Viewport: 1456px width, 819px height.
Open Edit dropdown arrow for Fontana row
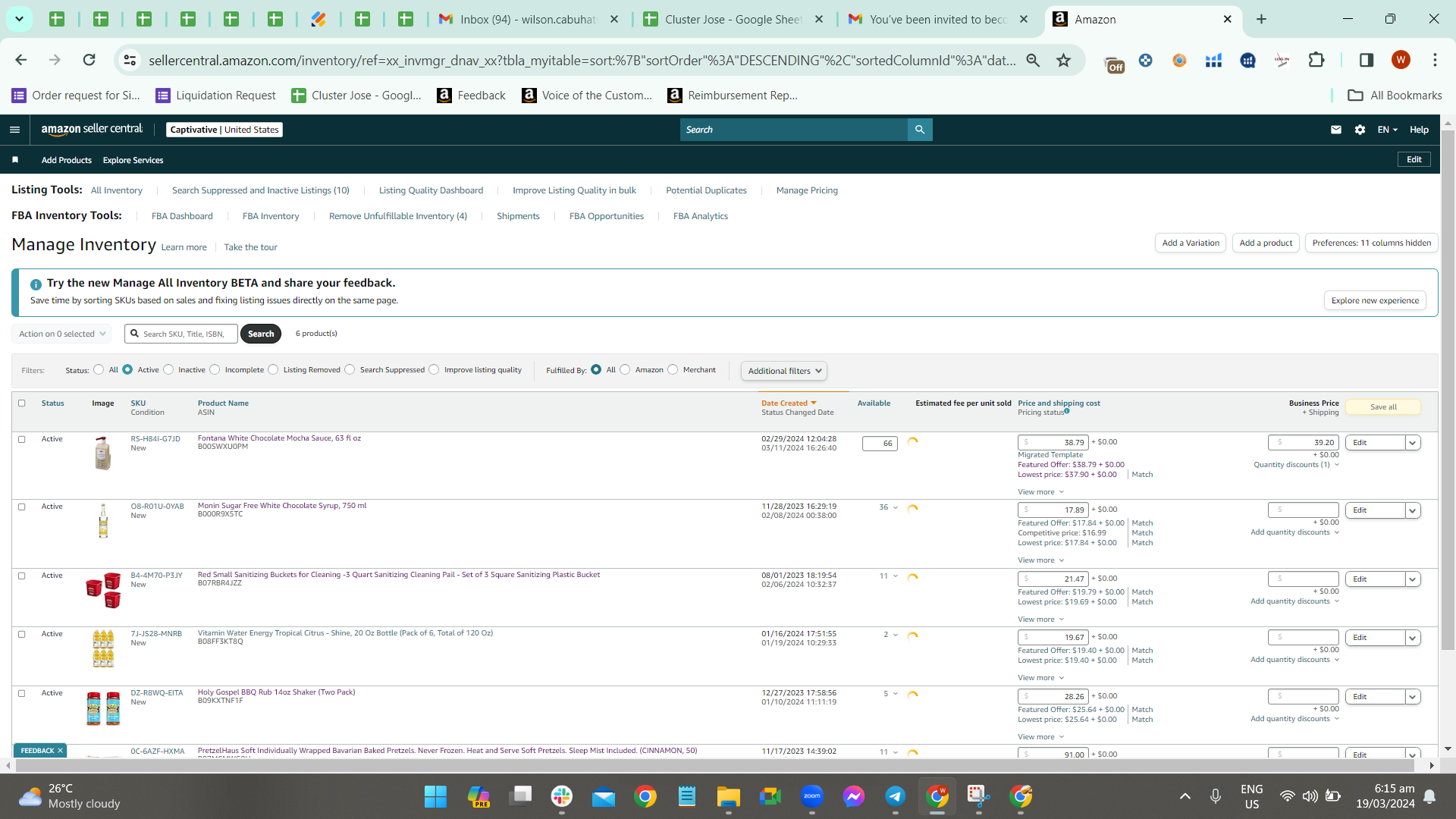click(1413, 443)
